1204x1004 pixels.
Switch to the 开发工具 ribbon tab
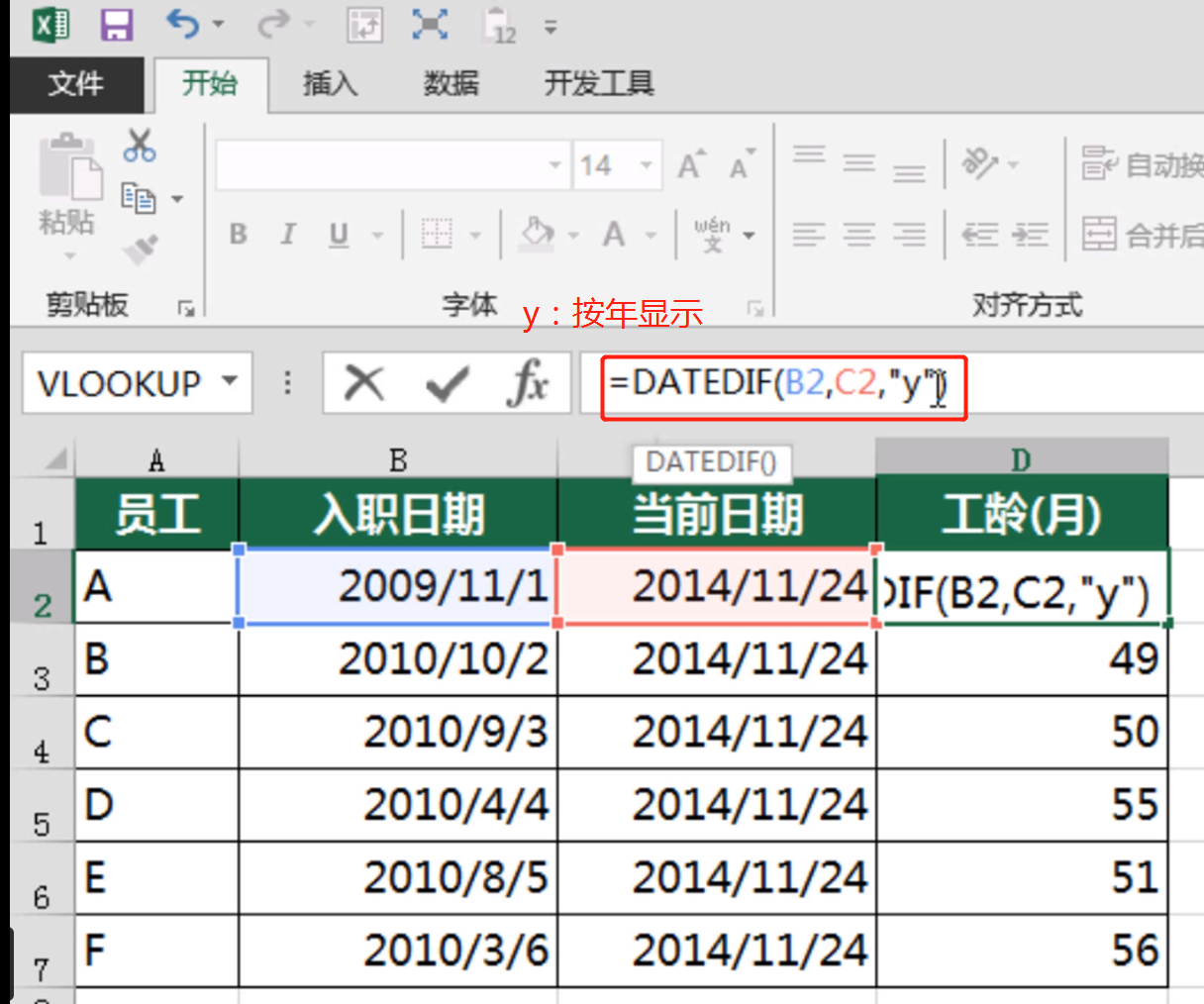coord(598,84)
